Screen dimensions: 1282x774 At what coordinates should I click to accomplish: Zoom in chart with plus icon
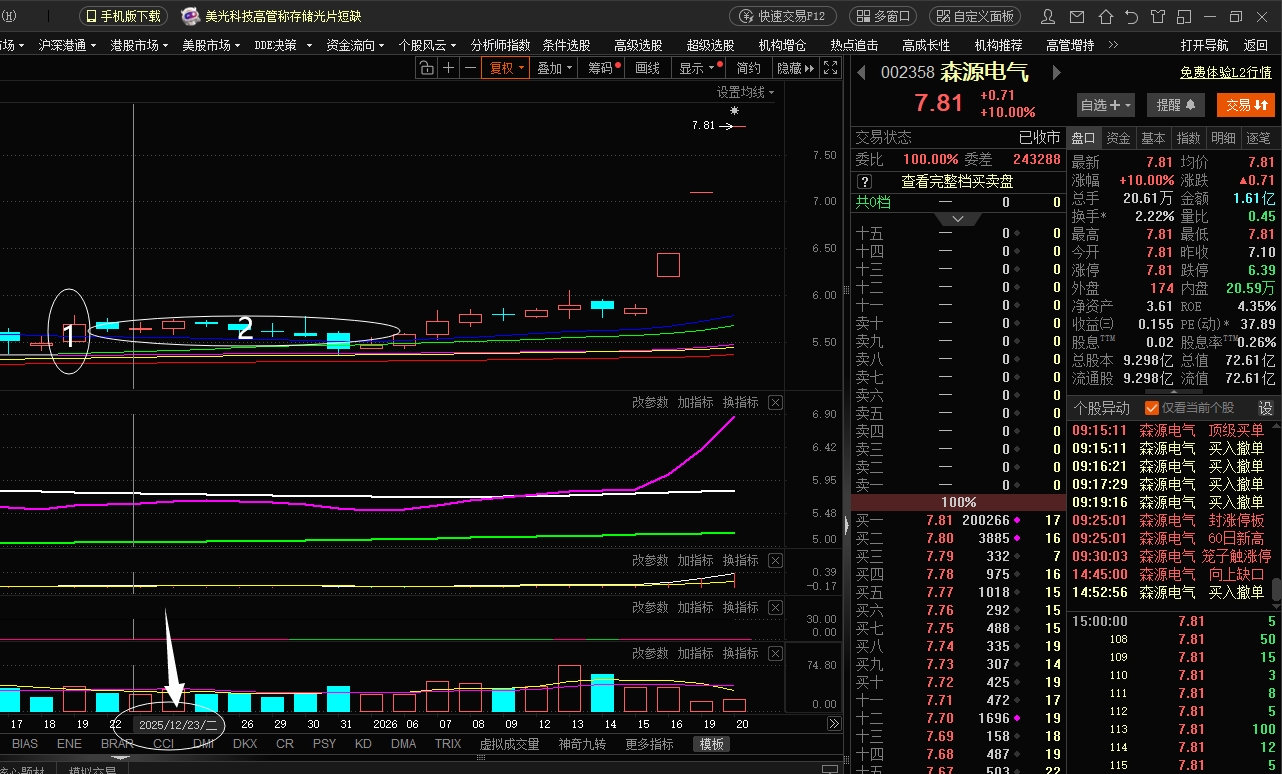448,68
